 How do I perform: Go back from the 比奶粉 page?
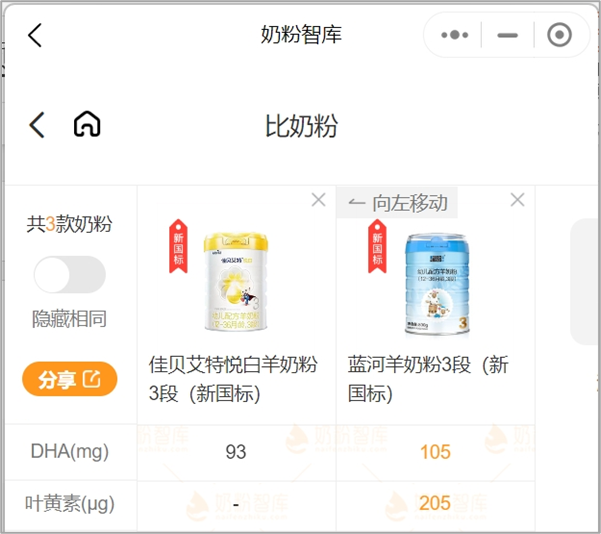click(x=37, y=125)
